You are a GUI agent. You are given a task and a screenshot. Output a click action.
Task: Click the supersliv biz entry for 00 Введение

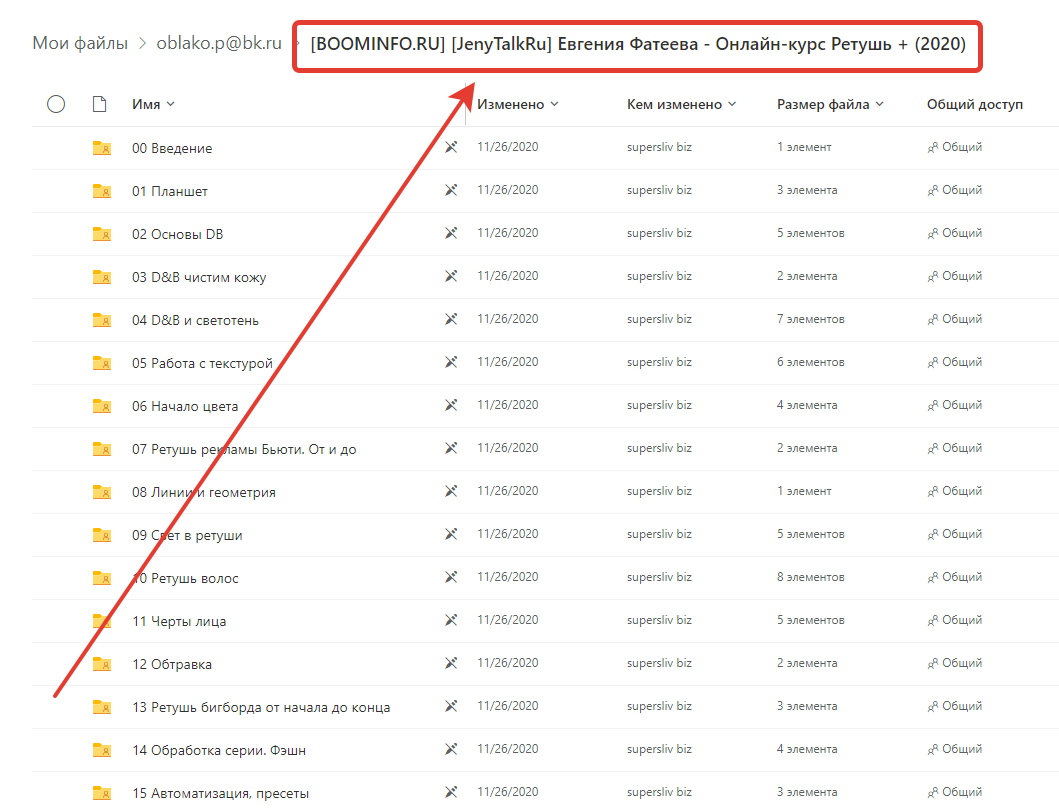659,147
